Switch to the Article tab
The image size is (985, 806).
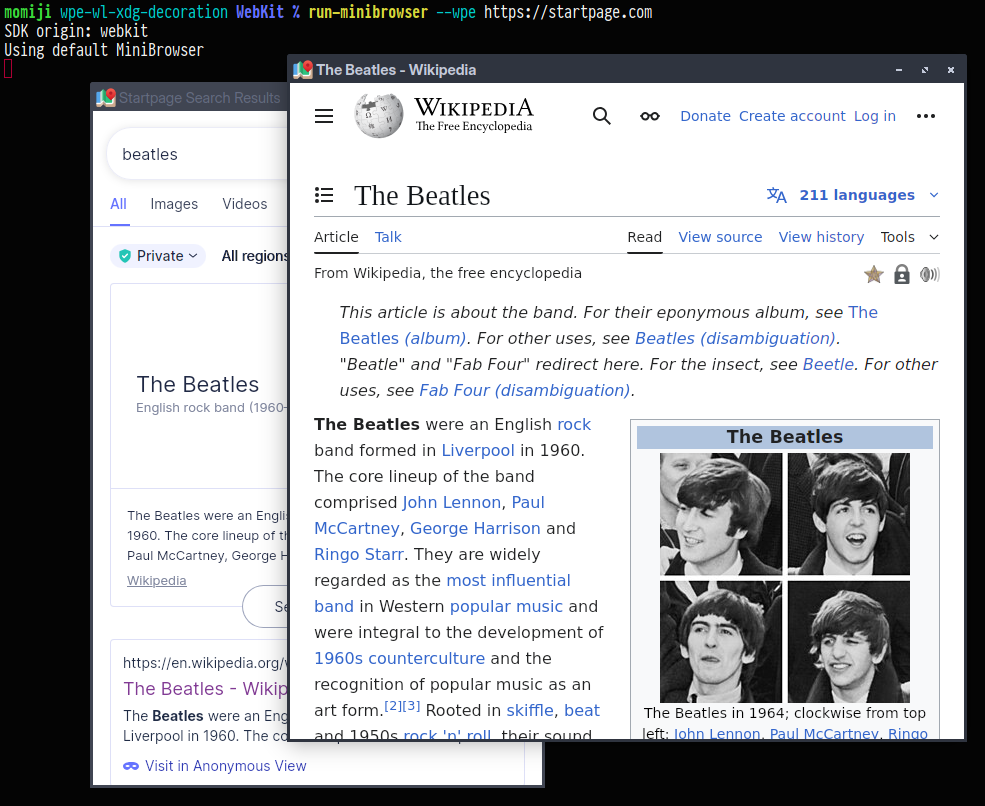[x=336, y=237]
